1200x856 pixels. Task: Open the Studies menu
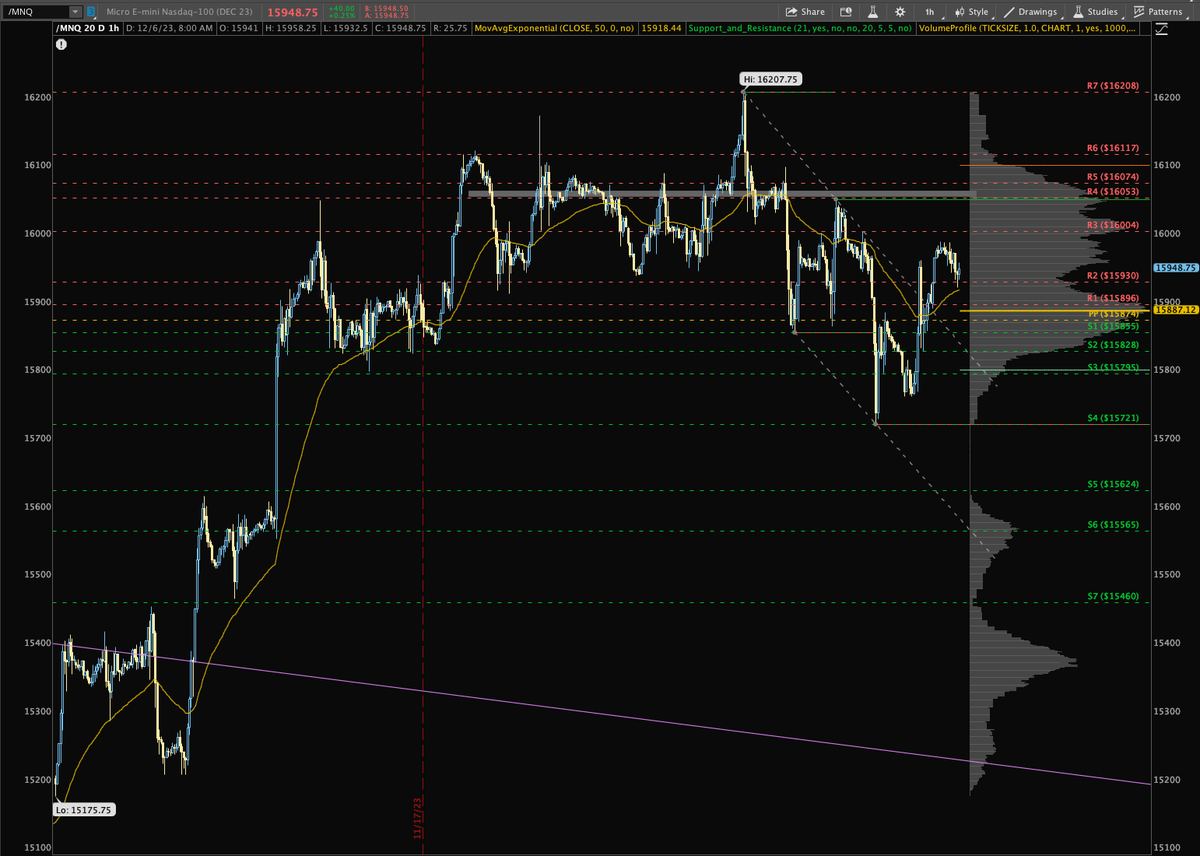click(1096, 11)
